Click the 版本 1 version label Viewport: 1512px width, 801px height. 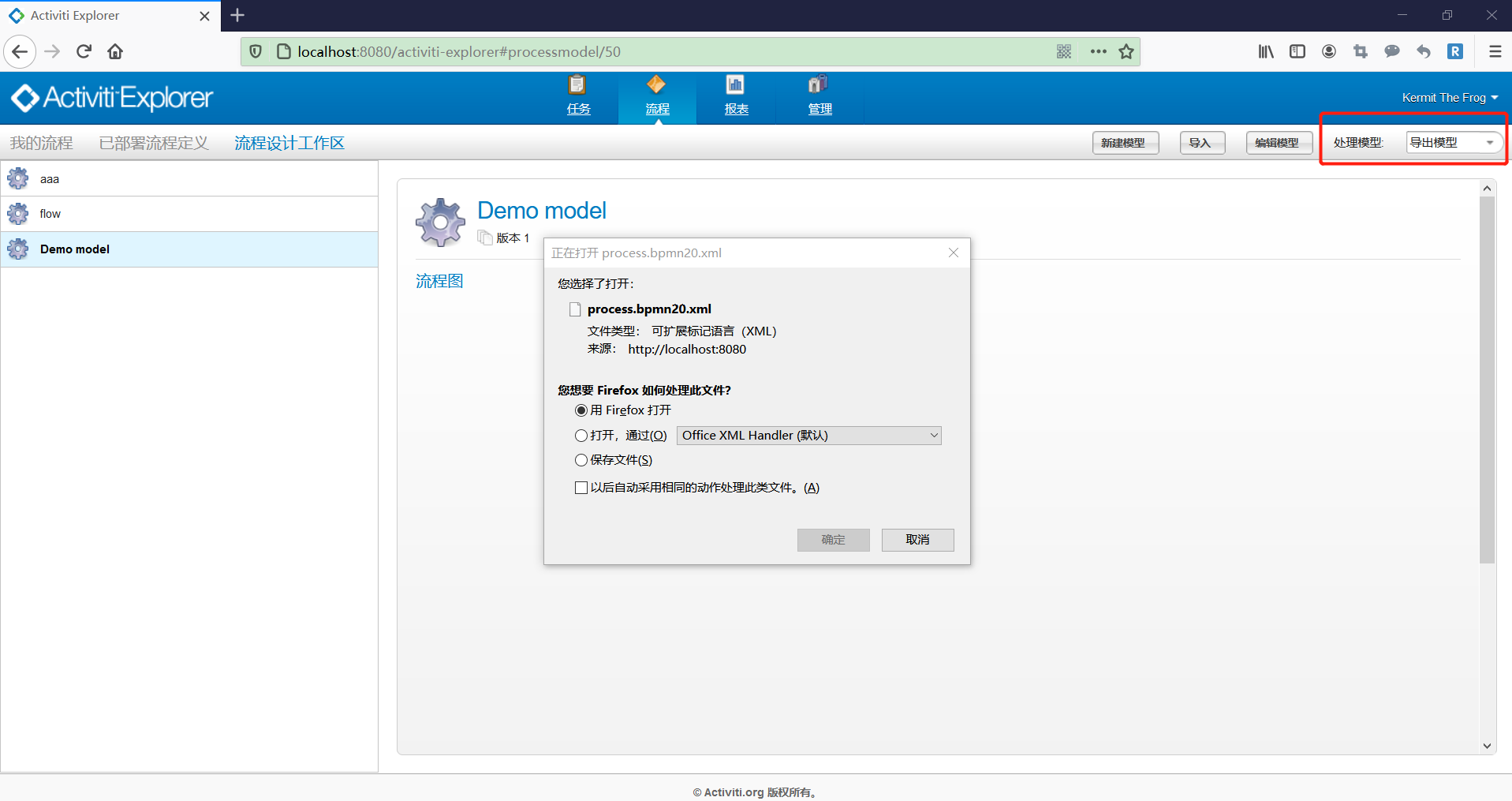[513, 238]
